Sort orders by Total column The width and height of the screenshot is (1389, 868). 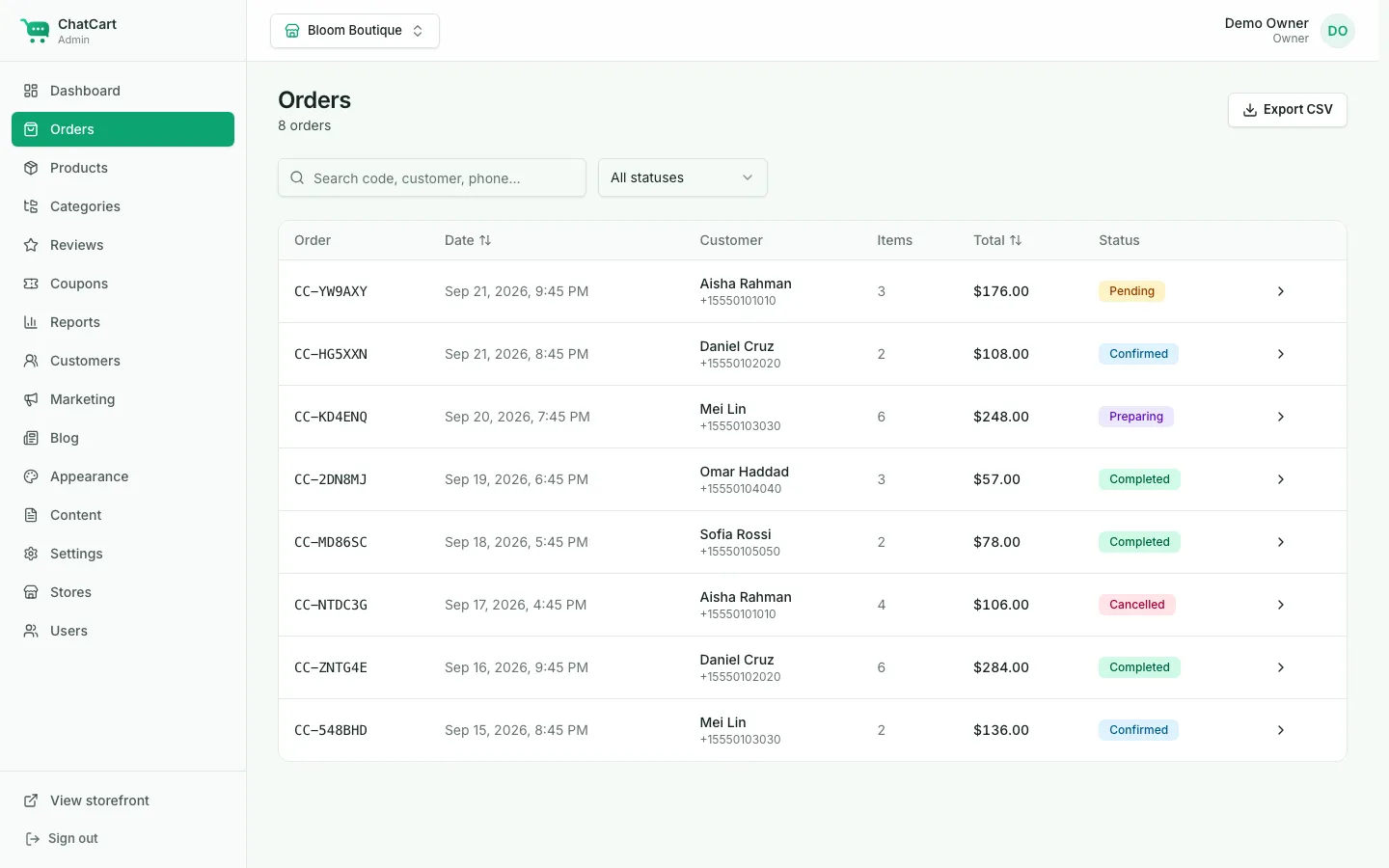997,240
